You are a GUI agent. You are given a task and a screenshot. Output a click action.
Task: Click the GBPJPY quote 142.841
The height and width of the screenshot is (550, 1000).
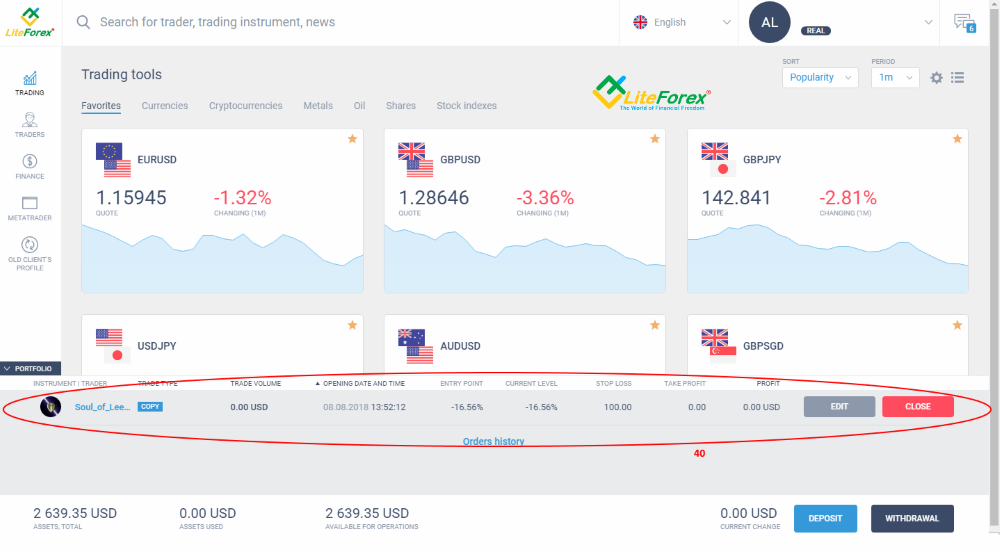coord(736,198)
